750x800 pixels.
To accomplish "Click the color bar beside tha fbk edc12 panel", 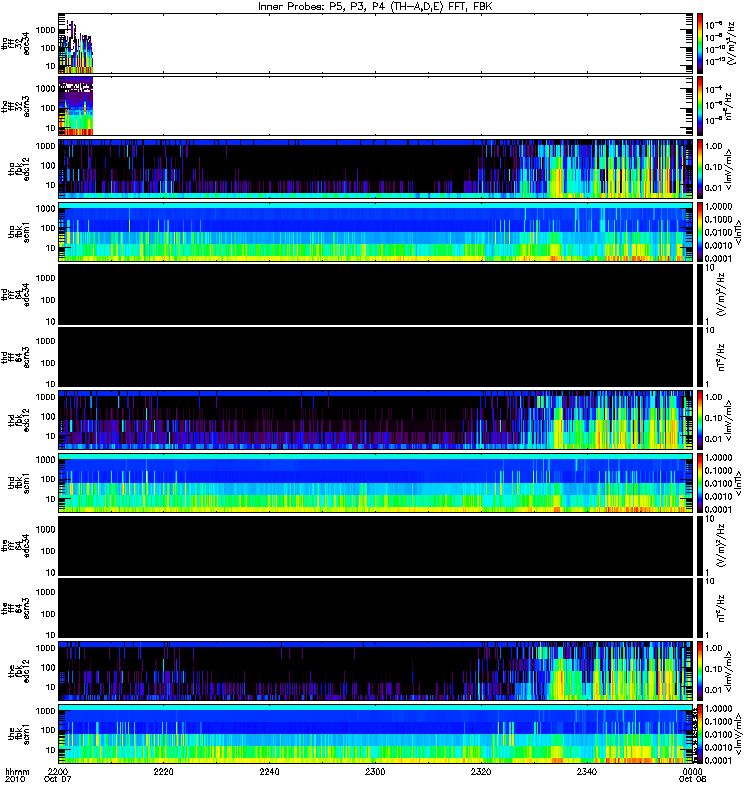I will (700, 169).
